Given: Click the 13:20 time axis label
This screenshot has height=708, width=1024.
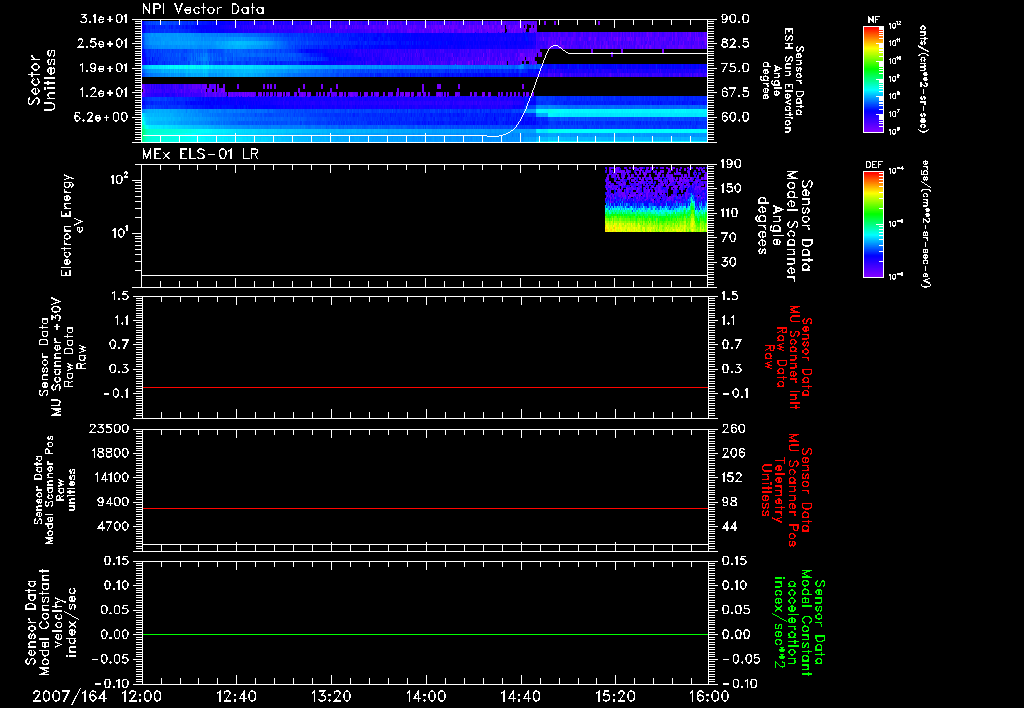Looking at the screenshot, I should (331, 695).
